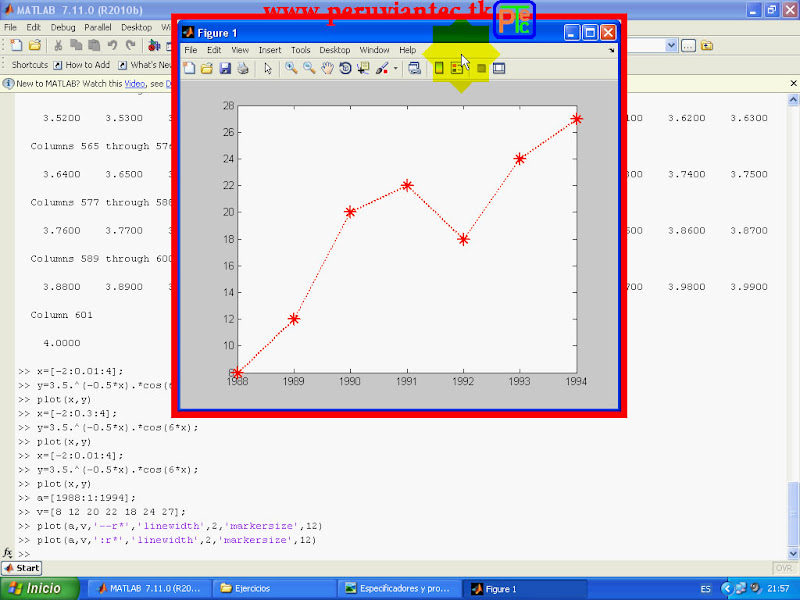Viewport: 800px width, 600px height.
Task: Click the a=[1988:1:1994]; command line text
Action: click(x=86, y=498)
